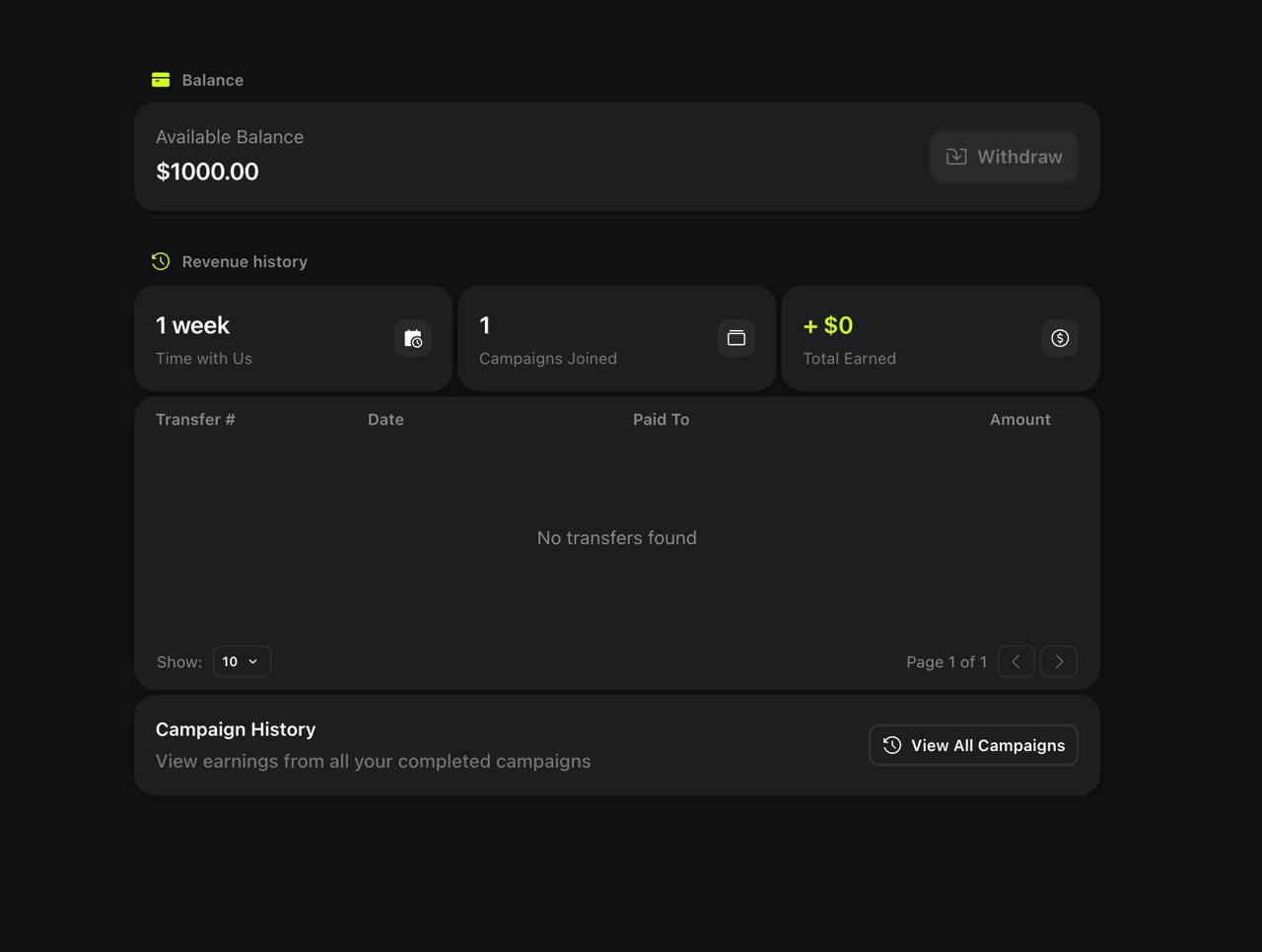Viewport: 1262px width, 952px height.
Task: Click the Revenue history clock icon
Action: [161, 261]
